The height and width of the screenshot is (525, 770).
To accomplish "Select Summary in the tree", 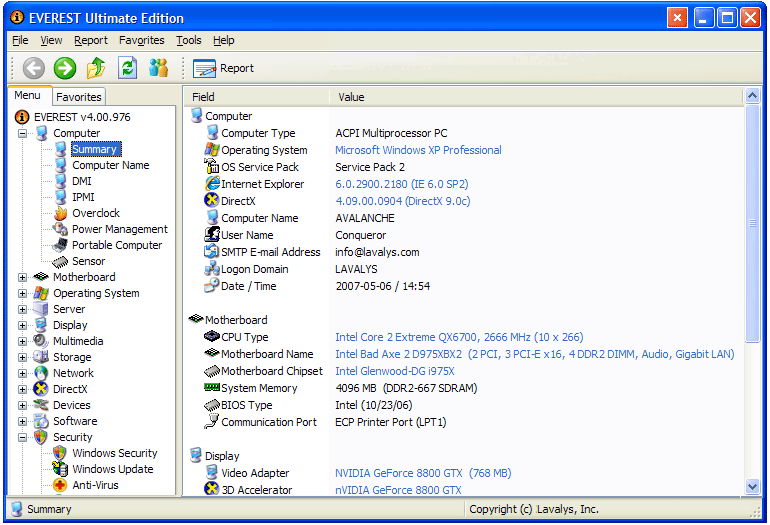I will click(95, 149).
